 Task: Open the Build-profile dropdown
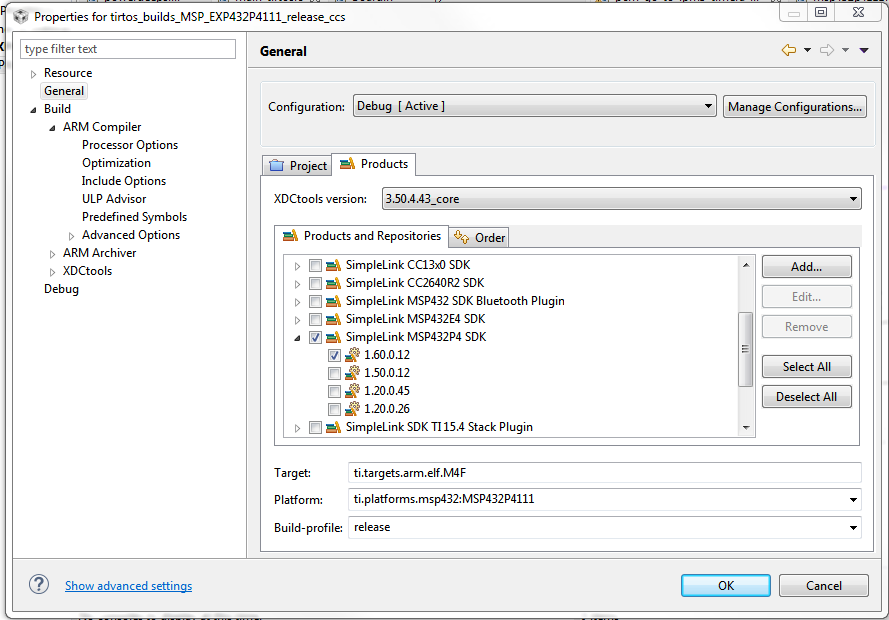(604, 528)
